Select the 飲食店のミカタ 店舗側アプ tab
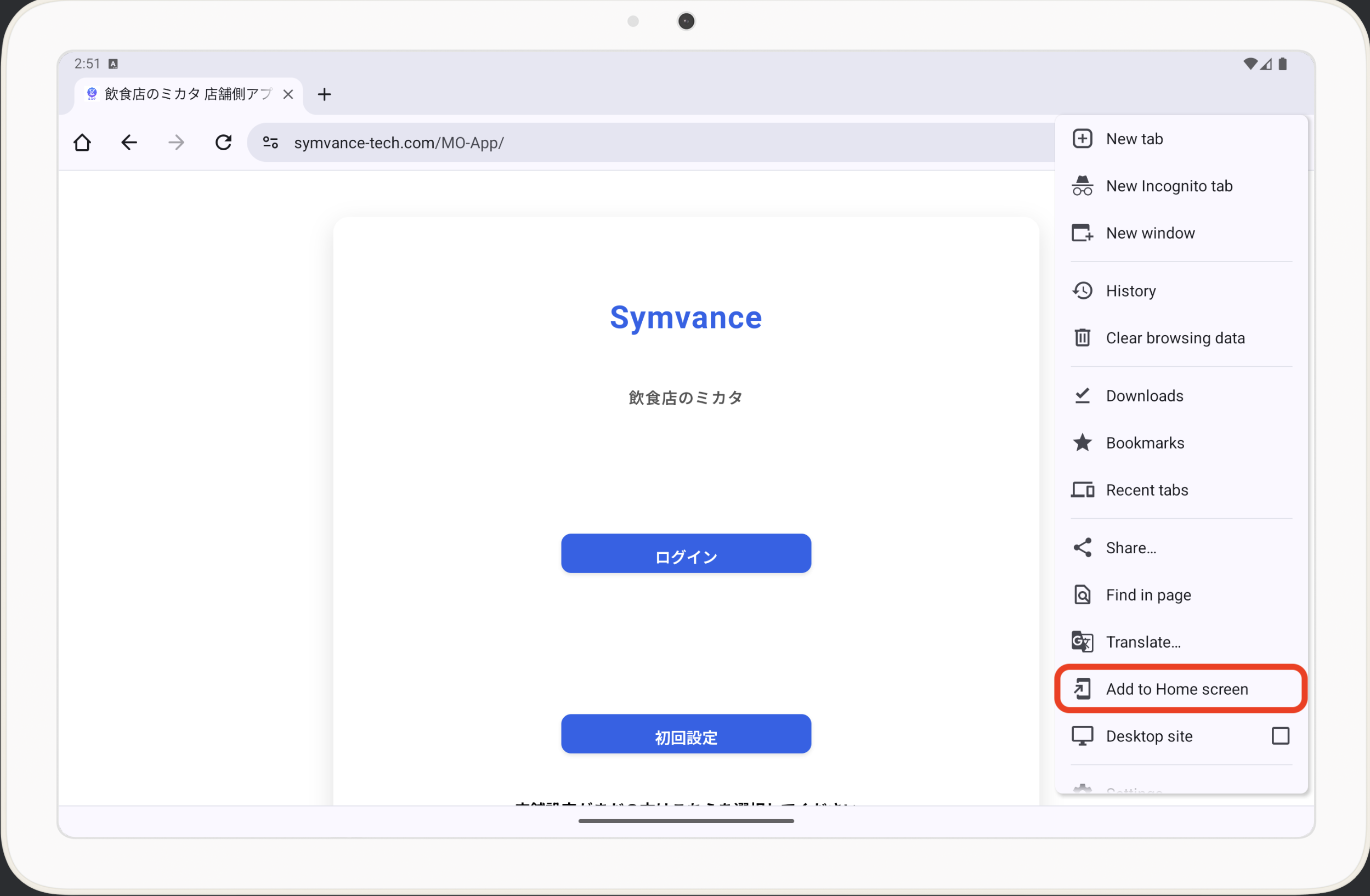The image size is (1370, 896). (188, 94)
